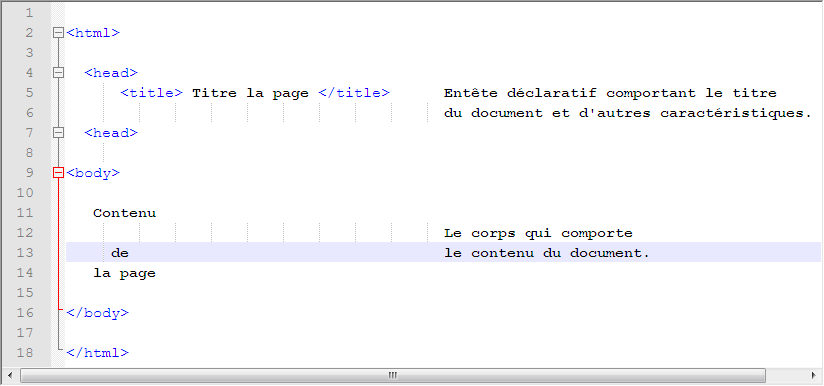Click line number 18 in the margin
This screenshot has width=824, height=386.
pos(25,353)
